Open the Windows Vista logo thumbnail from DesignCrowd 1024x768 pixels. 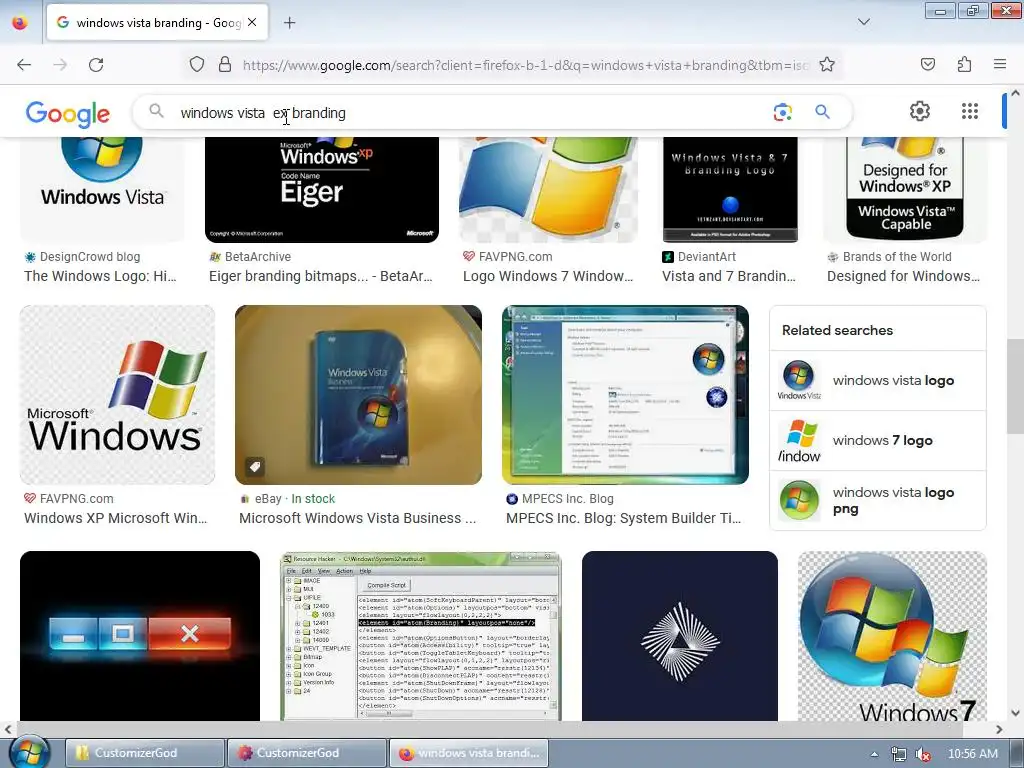pos(103,189)
